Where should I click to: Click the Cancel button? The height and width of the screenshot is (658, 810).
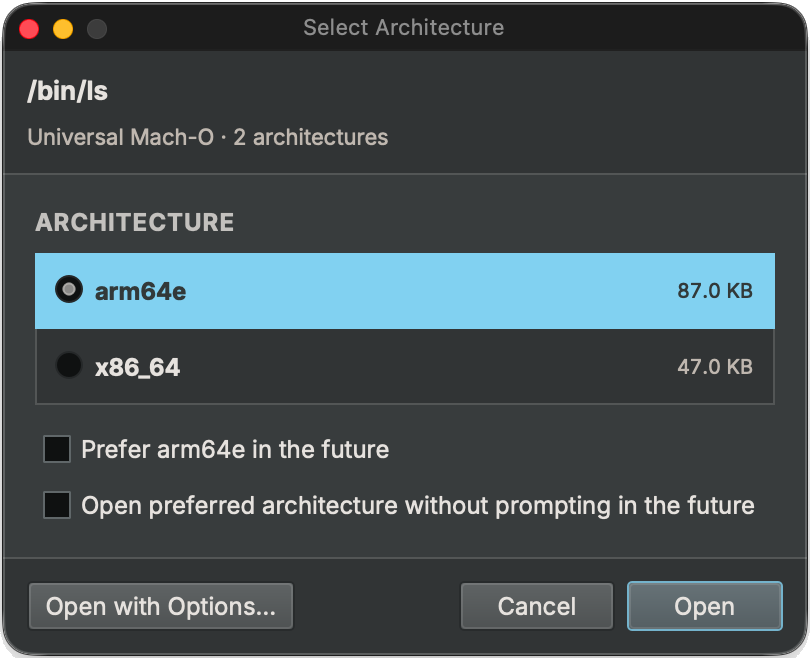click(537, 606)
